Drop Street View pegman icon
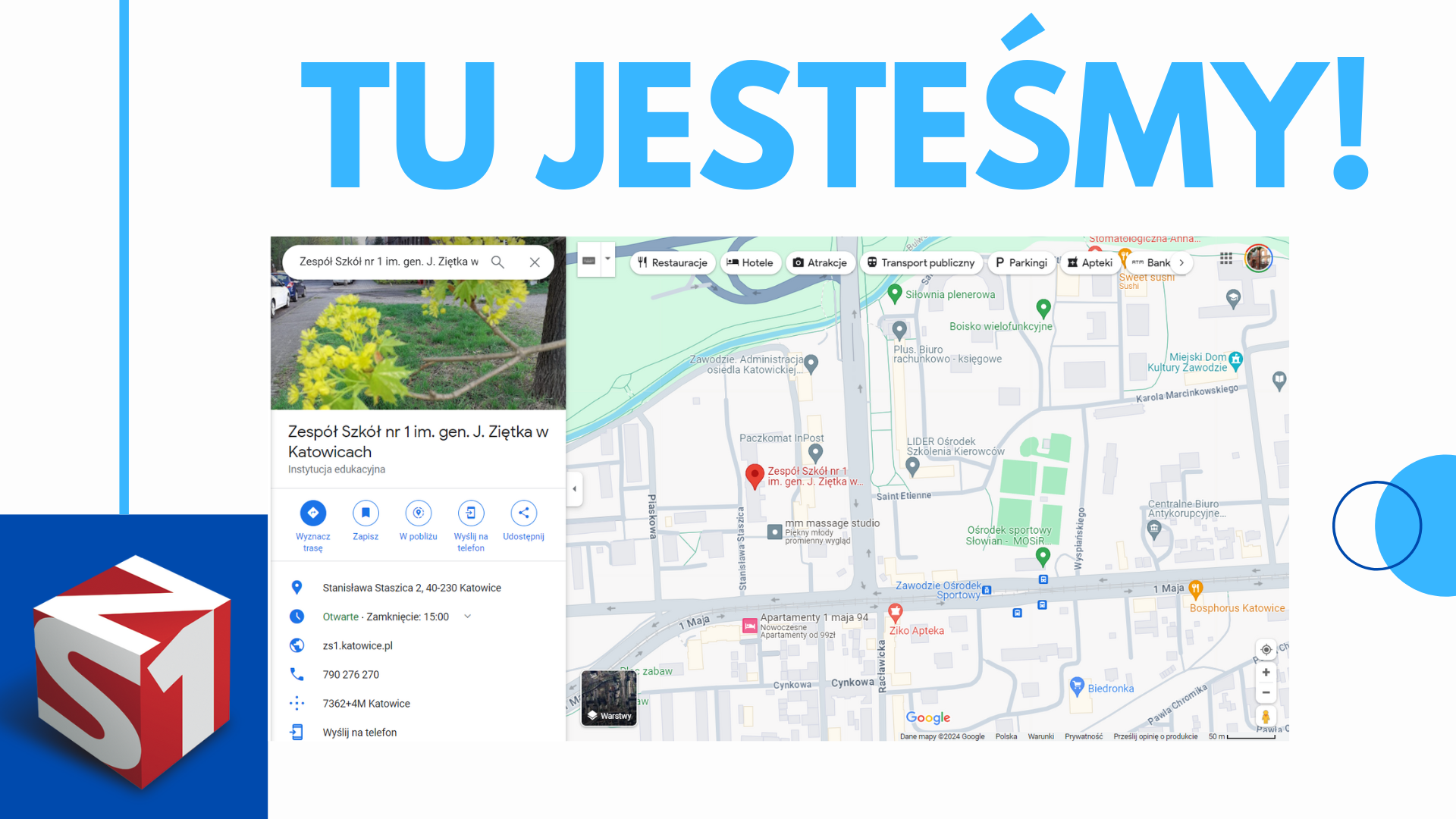Viewport: 1456px width, 819px height. tap(1265, 716)
